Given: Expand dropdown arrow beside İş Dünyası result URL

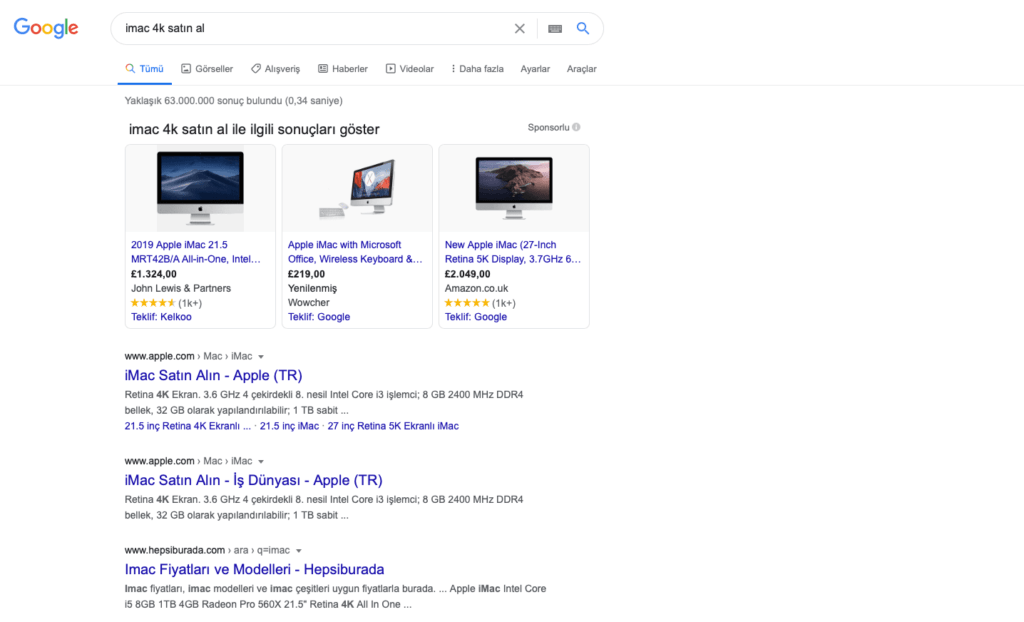Looking at the screenshot, I should tap(261, 461).
